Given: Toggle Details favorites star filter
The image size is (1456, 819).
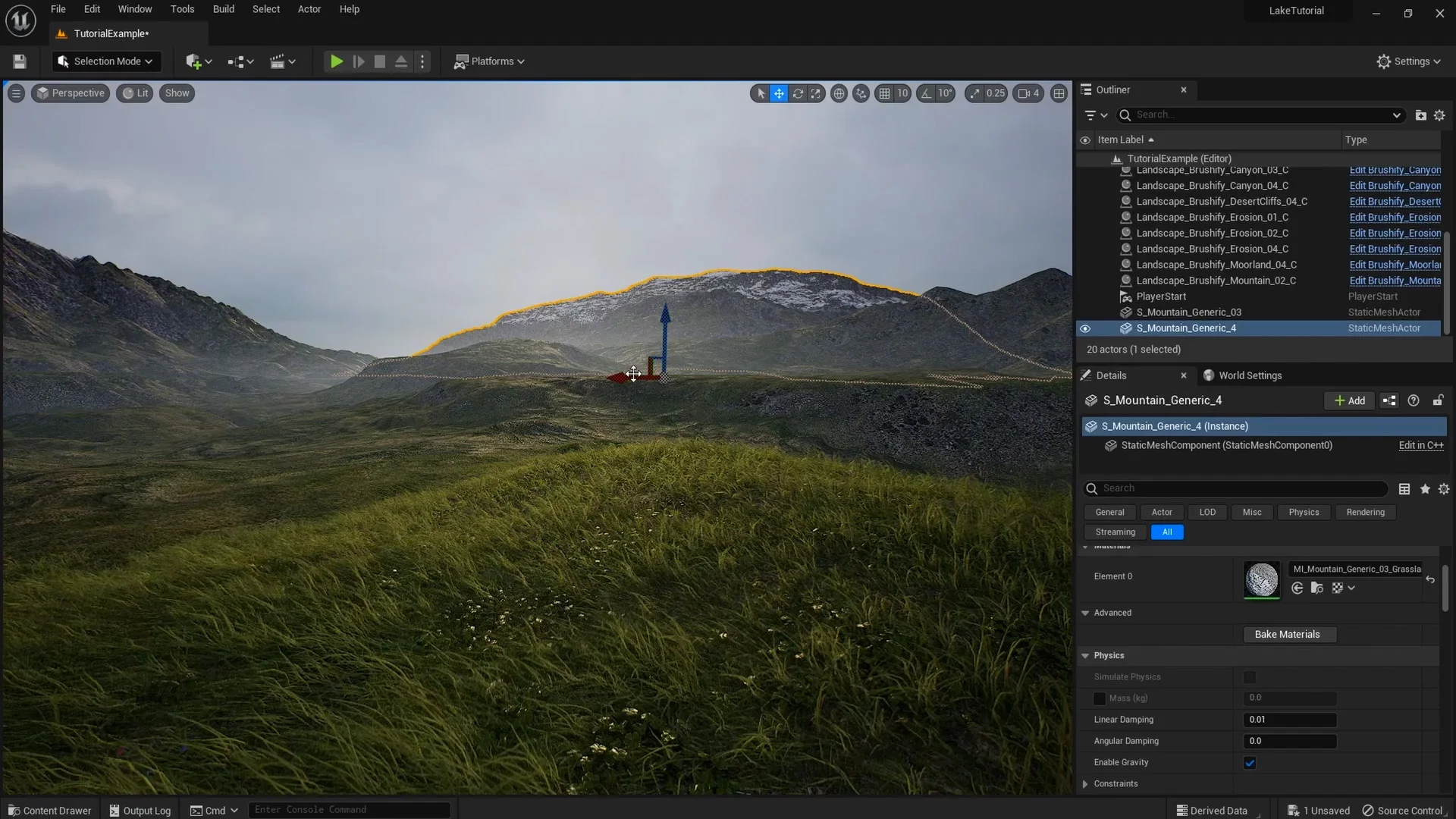Looking at the screenshot, I should point(1425,489).
